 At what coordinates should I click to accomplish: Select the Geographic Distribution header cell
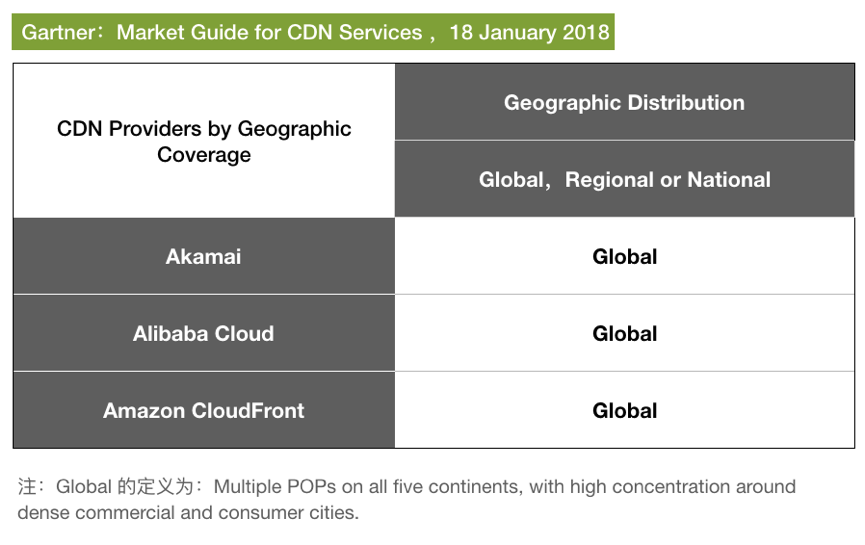pyautogui.click(x=624, y=103)
